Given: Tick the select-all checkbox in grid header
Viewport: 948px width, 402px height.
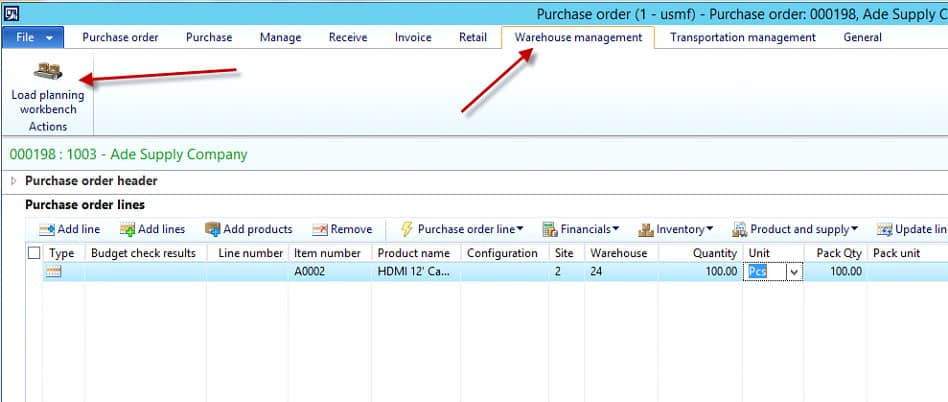Looking at the screenshot, I should (34, 253).
